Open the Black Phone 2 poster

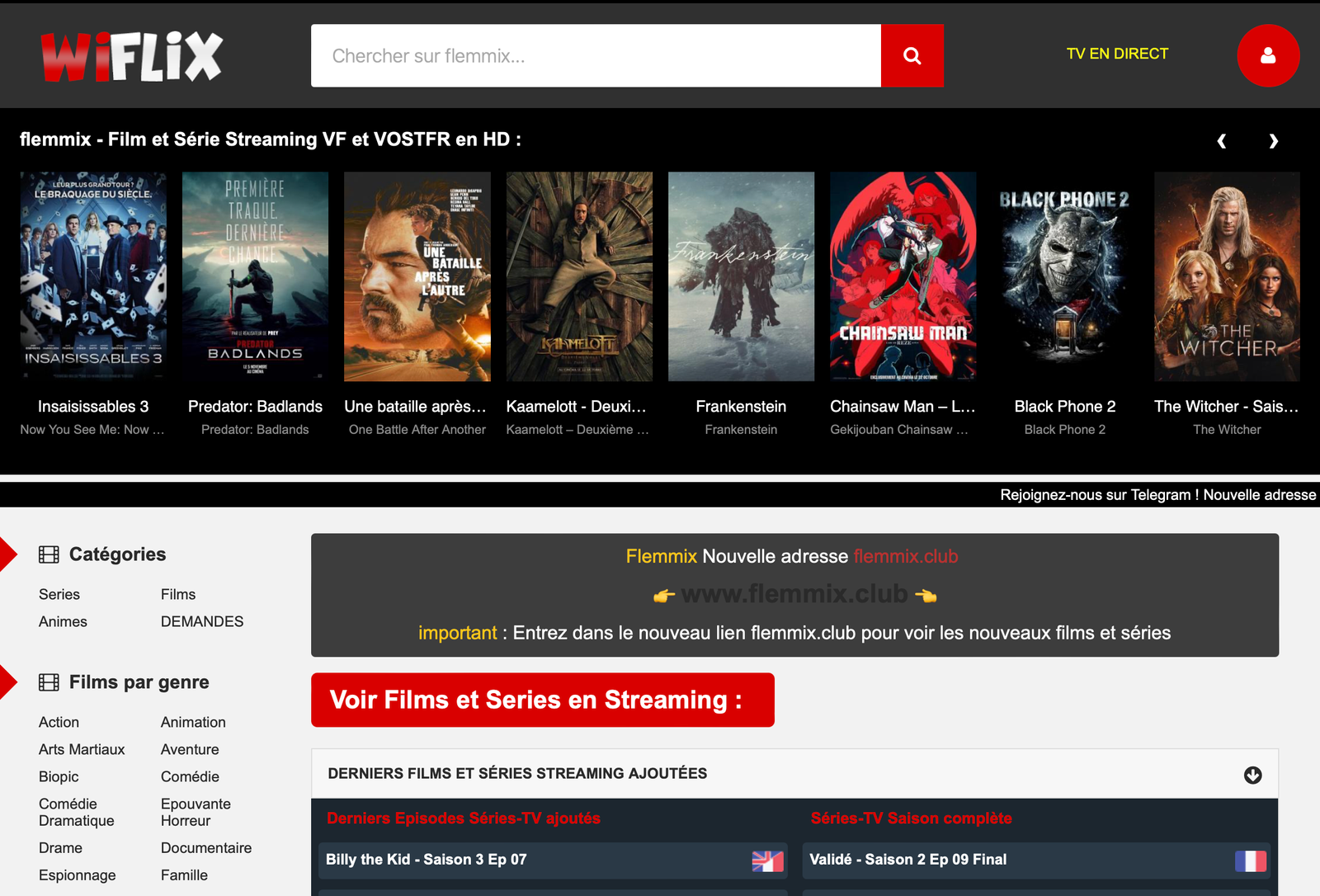point(1064,276)
